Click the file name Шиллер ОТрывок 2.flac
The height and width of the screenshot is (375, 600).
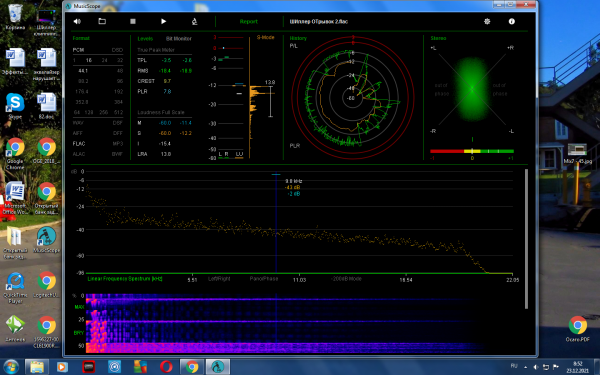[x=318, y=21]
